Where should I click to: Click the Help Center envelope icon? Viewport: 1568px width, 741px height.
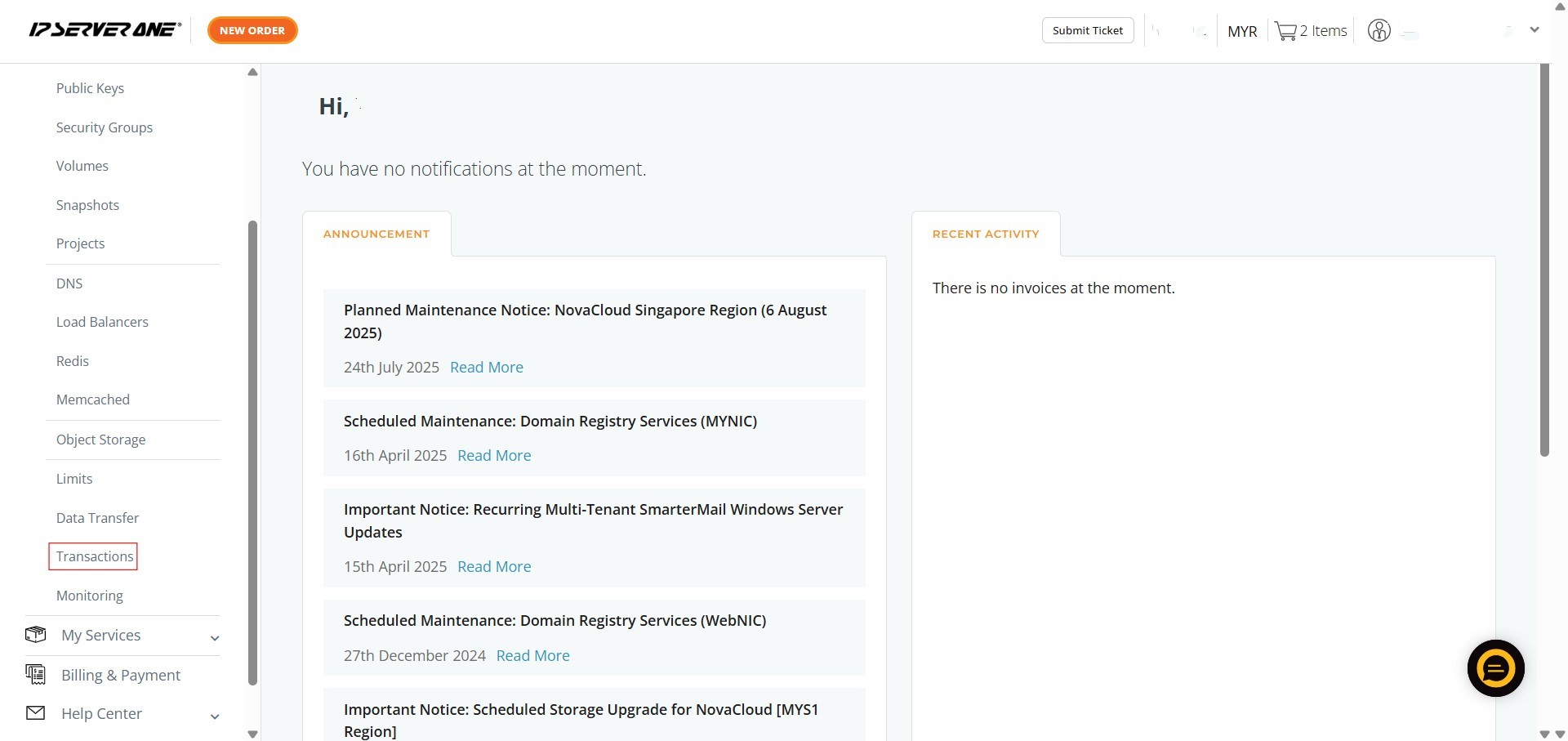coord(35,713)
